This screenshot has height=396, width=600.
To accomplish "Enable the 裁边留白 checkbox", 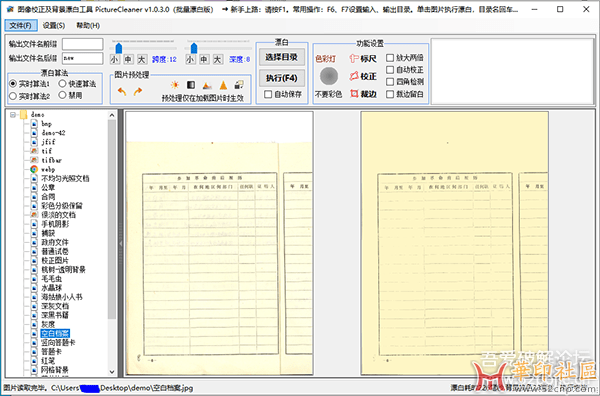I will [390, 94].
